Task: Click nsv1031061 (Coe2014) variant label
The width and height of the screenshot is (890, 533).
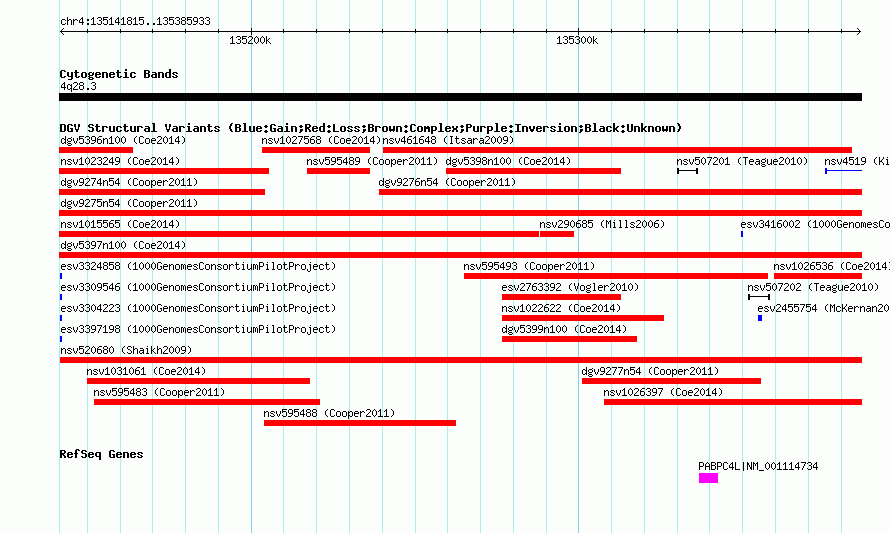Action: point(146,371)
